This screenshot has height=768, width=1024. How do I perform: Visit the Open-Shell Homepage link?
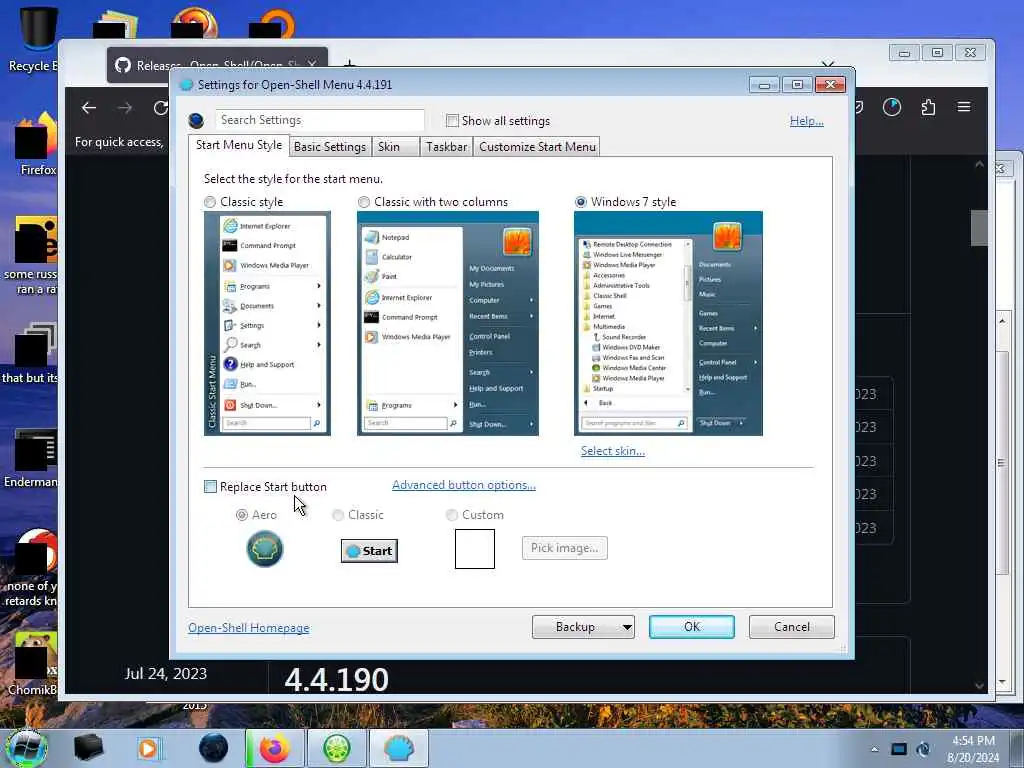[x=249, y=628]
